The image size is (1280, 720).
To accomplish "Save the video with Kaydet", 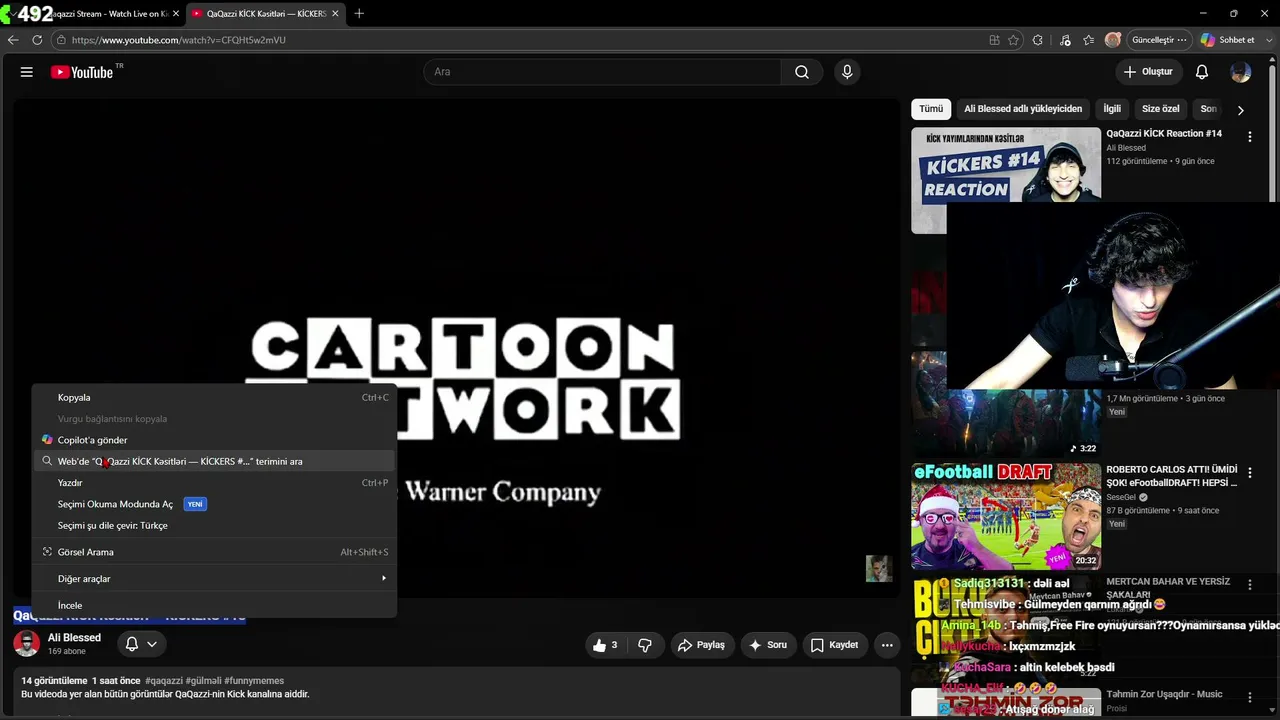I will (x=834, y=645).
